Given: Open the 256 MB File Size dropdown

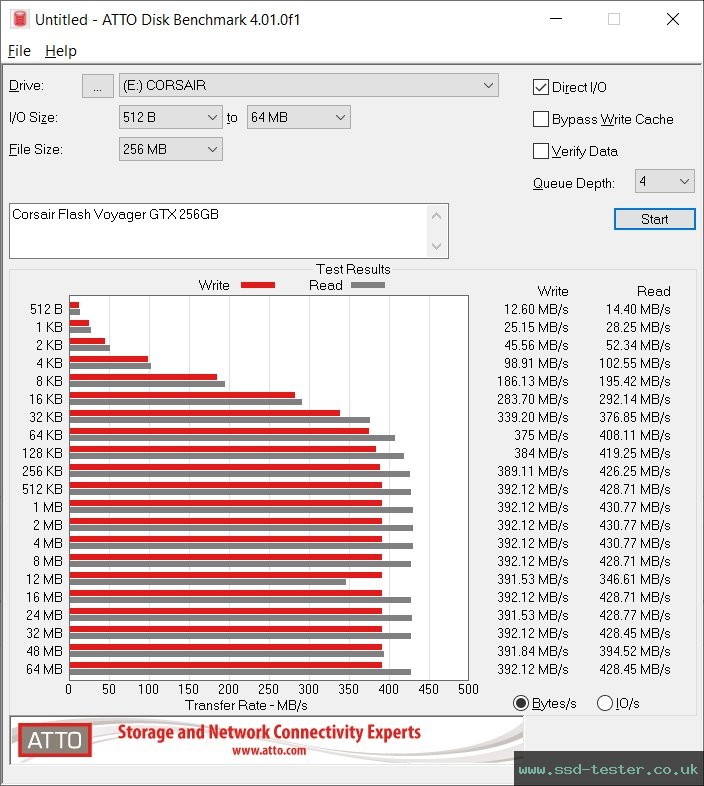Looking at the screenshot, I should (170, 149).
